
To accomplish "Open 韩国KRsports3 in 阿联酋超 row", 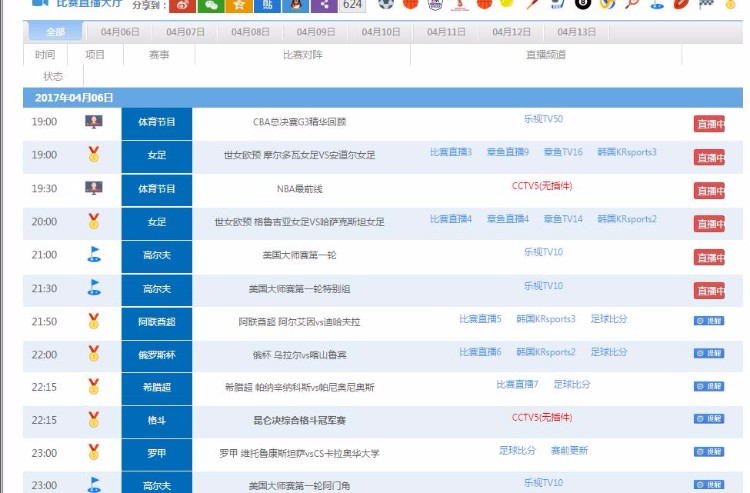I will pyautogui.click(x=546, y=318).
